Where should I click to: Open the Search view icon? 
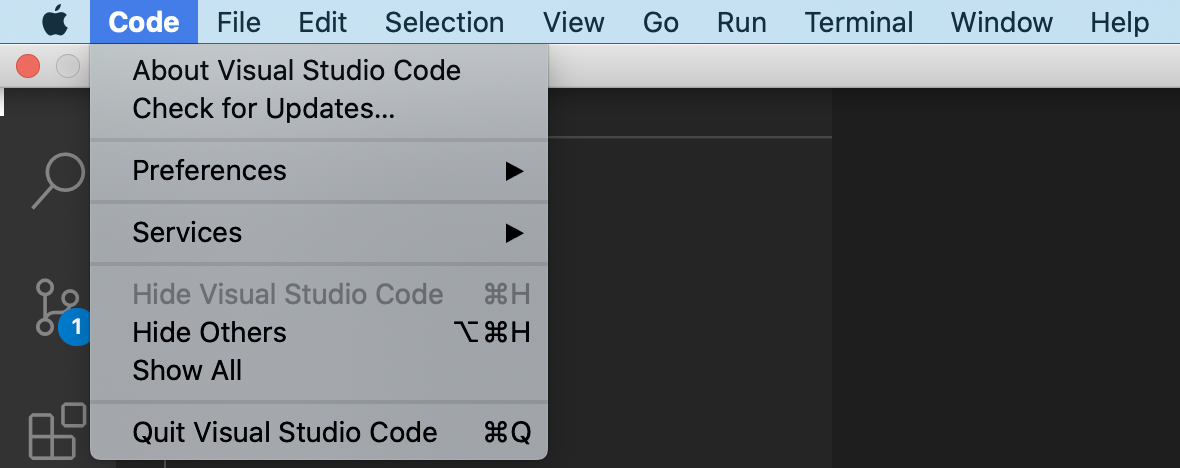58,181
